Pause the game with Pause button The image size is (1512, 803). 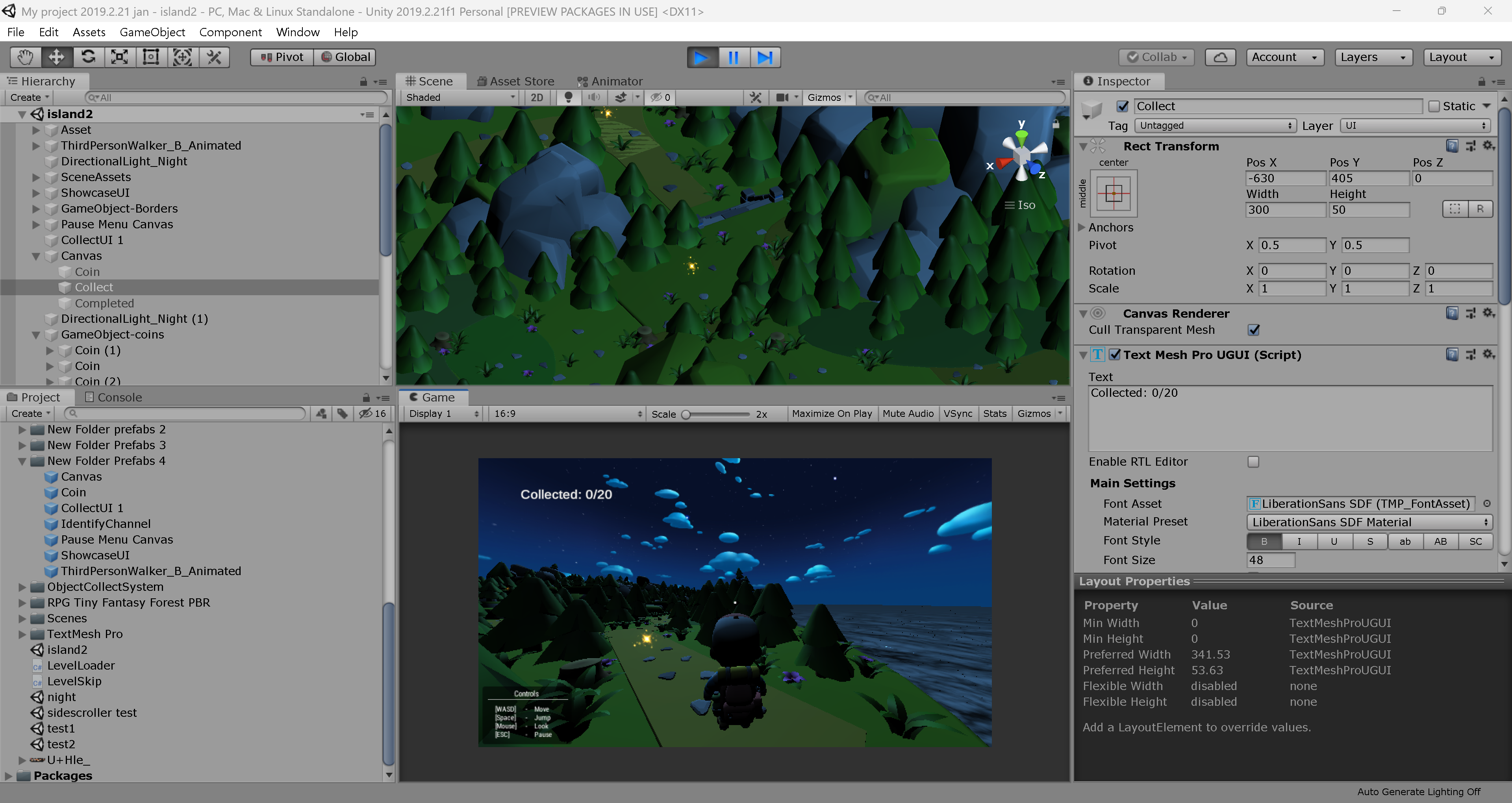coord(734,57)
